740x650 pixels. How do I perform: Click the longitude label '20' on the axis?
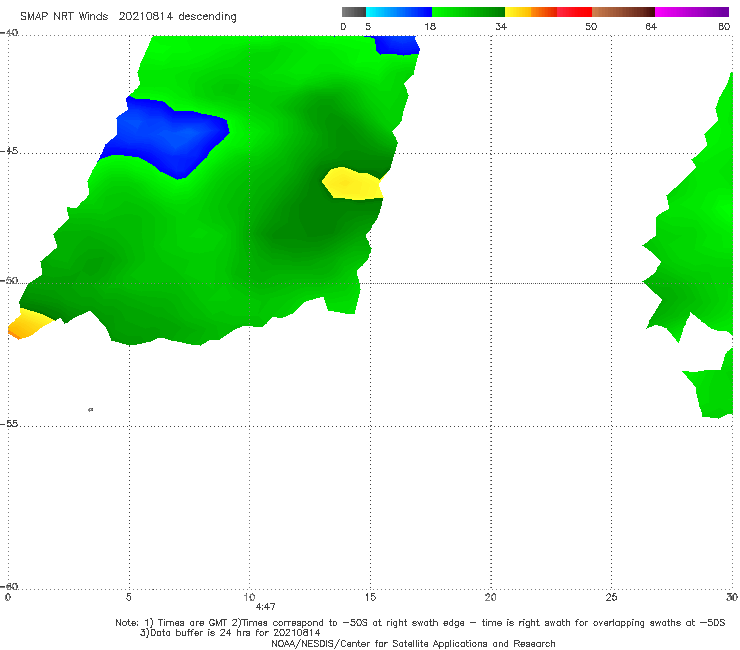pos(490,598)
